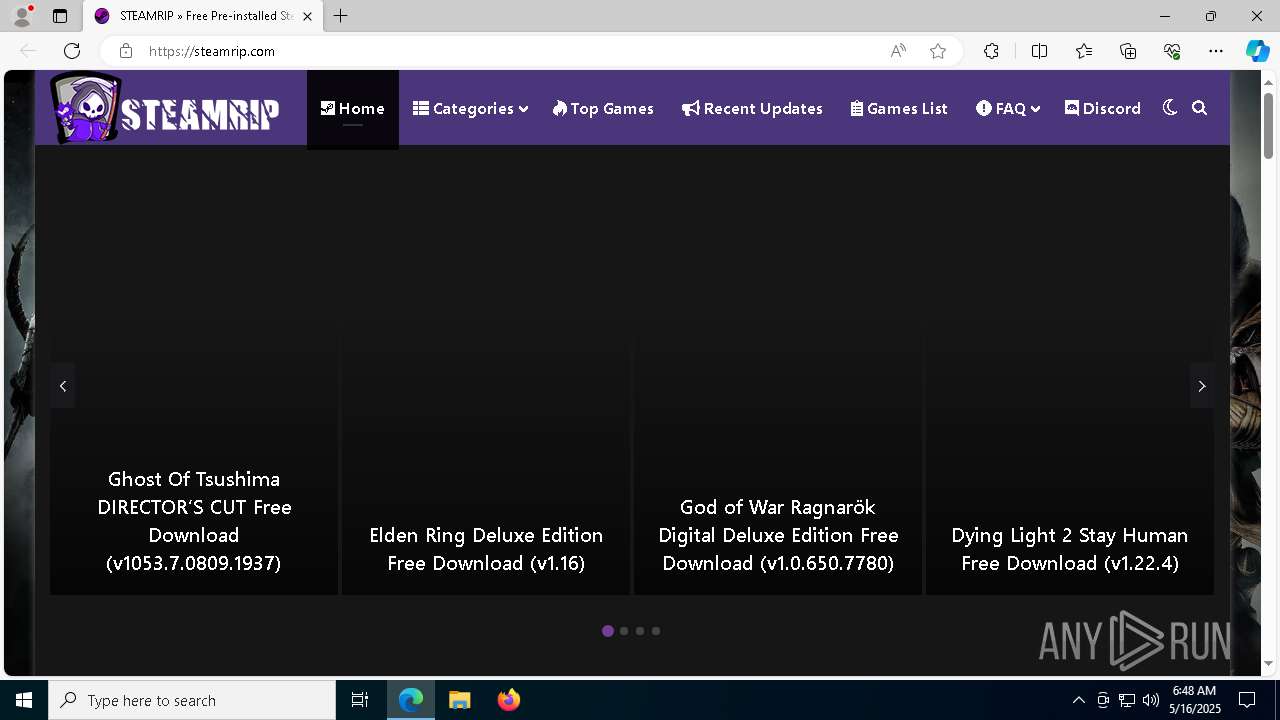This screenshot has height=720, width=1280.
Task: Open File Explorer from taskbar
Action: (459, 700)
